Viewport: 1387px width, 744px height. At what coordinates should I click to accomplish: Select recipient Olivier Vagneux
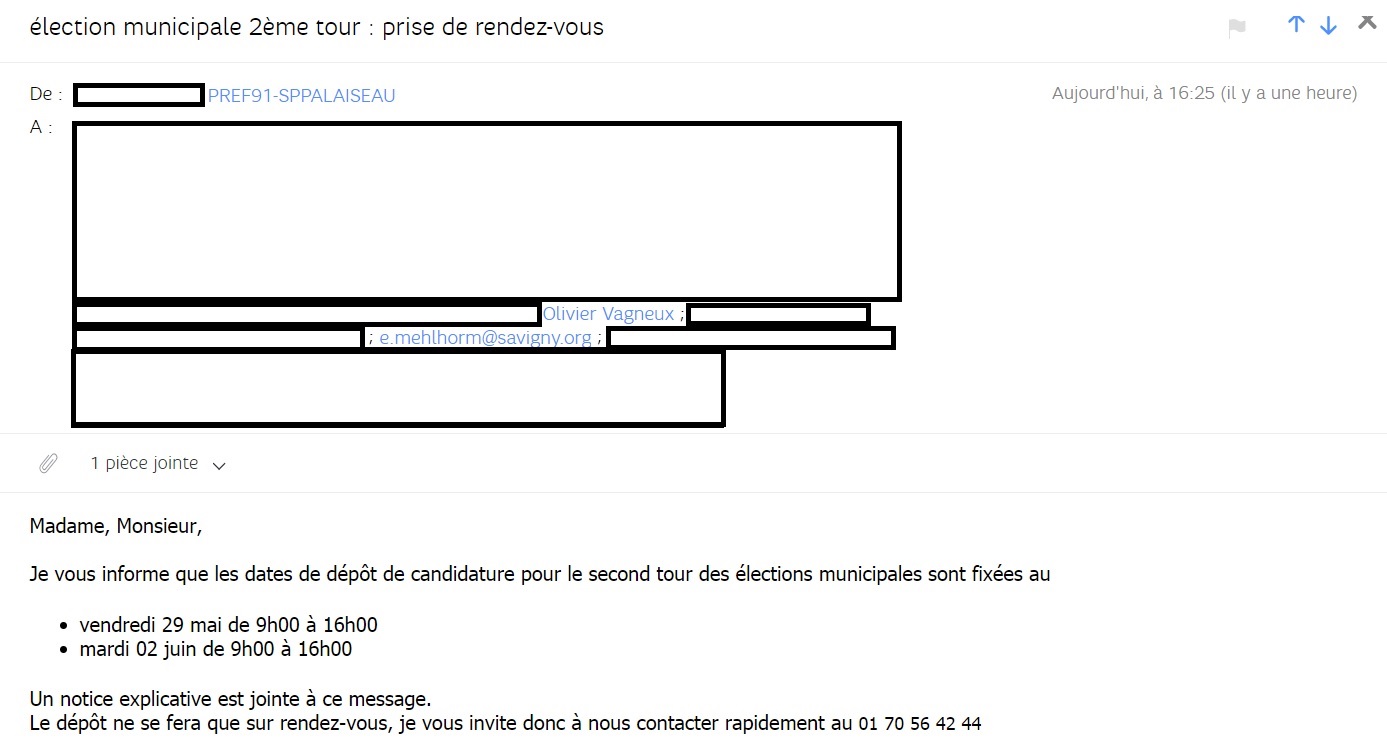608,314
